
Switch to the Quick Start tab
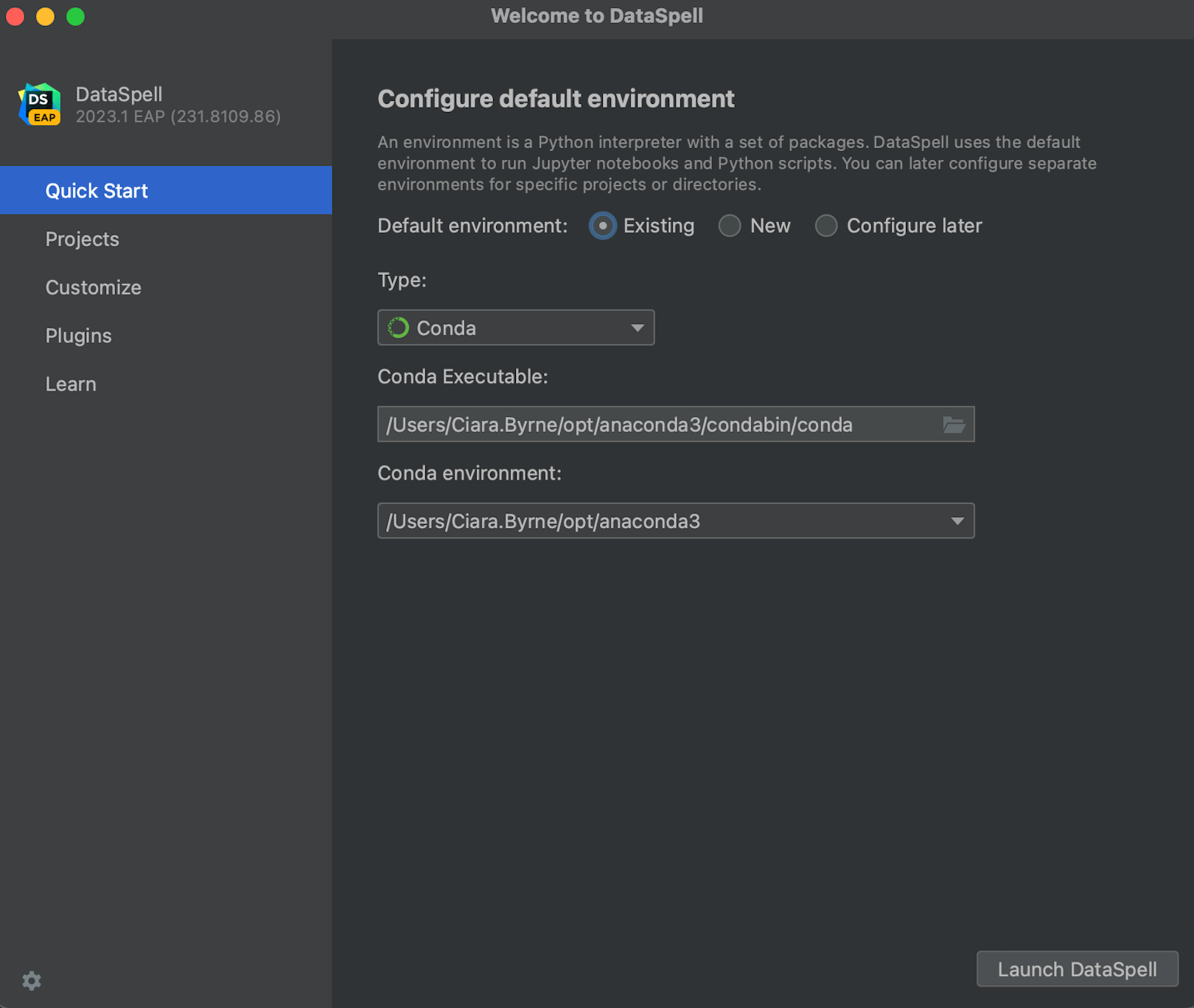click(x=97, y=191)
